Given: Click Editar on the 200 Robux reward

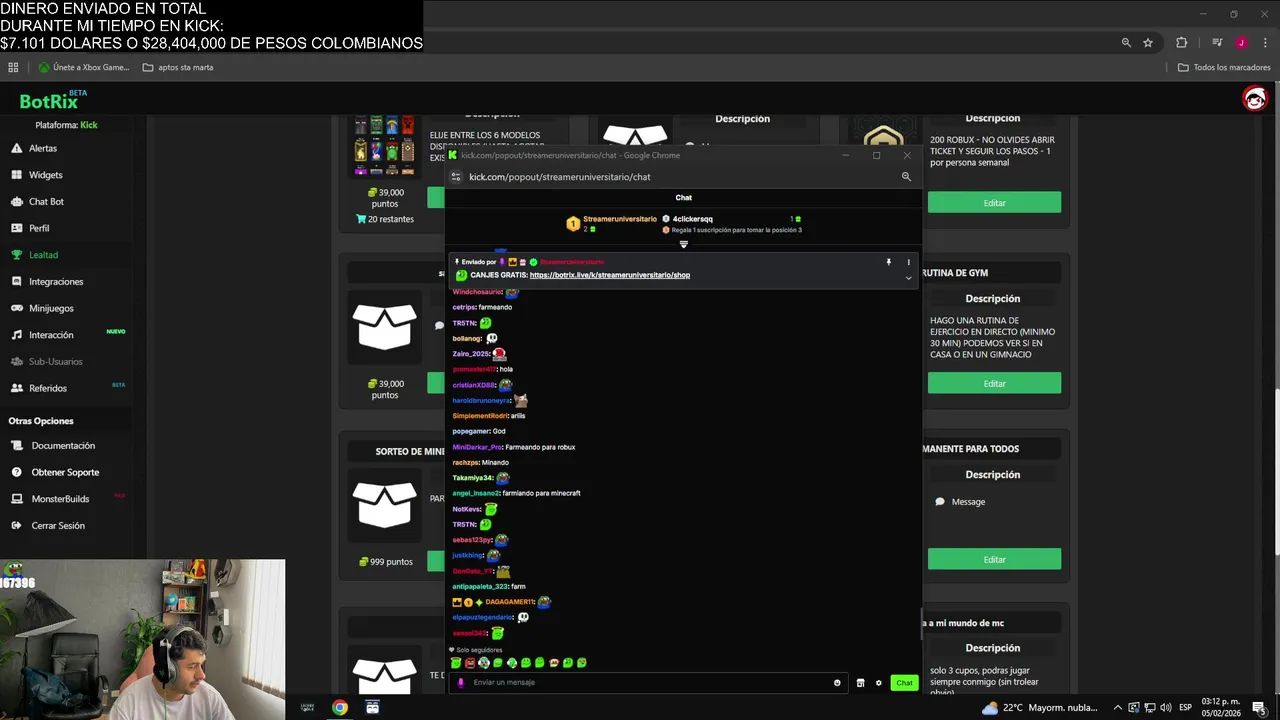Looking at the screenshot, I should [994, 203].
